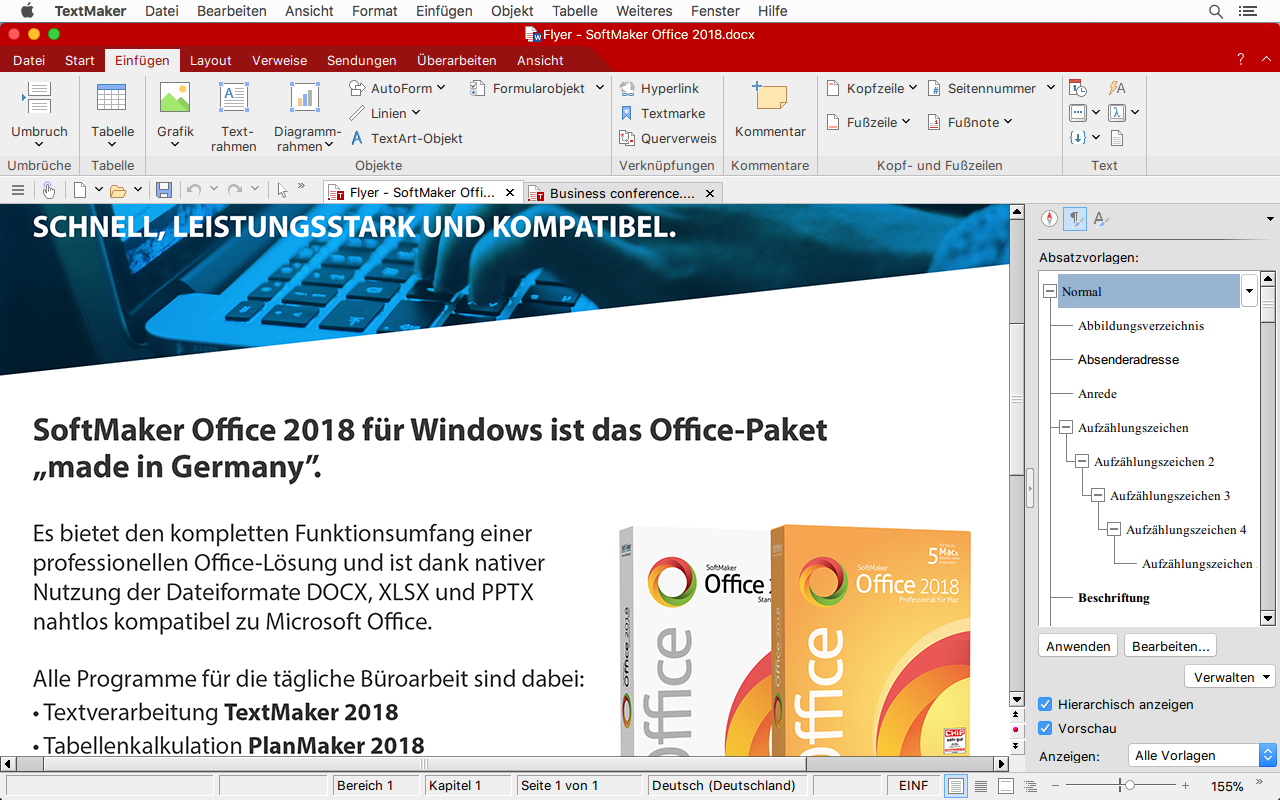The width and height of the screenshot is (1280, 800).
Task: Switch to master pages view icon
Action: coord(1006,786)
